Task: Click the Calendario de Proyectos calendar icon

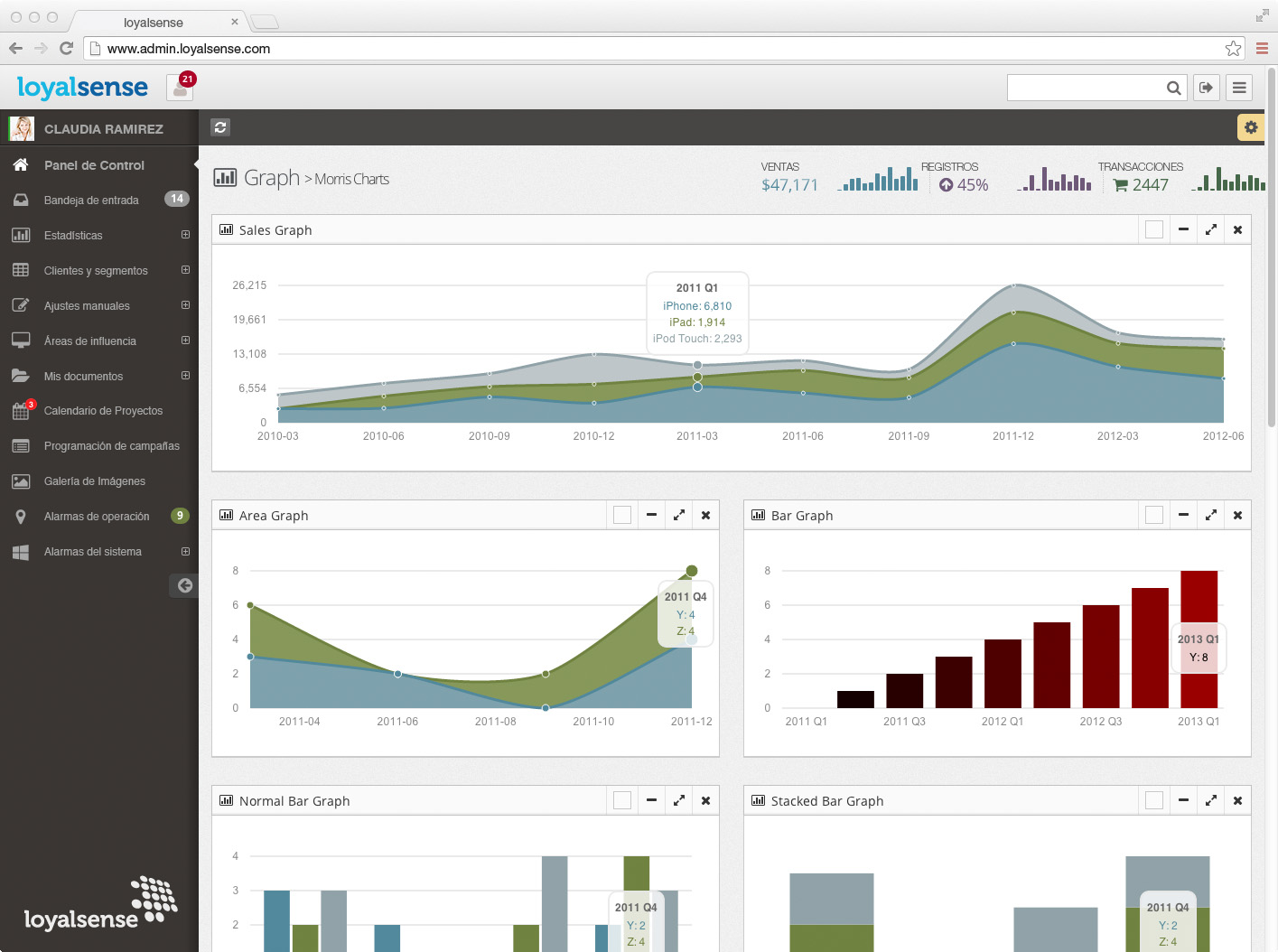Action: [21, 411]
